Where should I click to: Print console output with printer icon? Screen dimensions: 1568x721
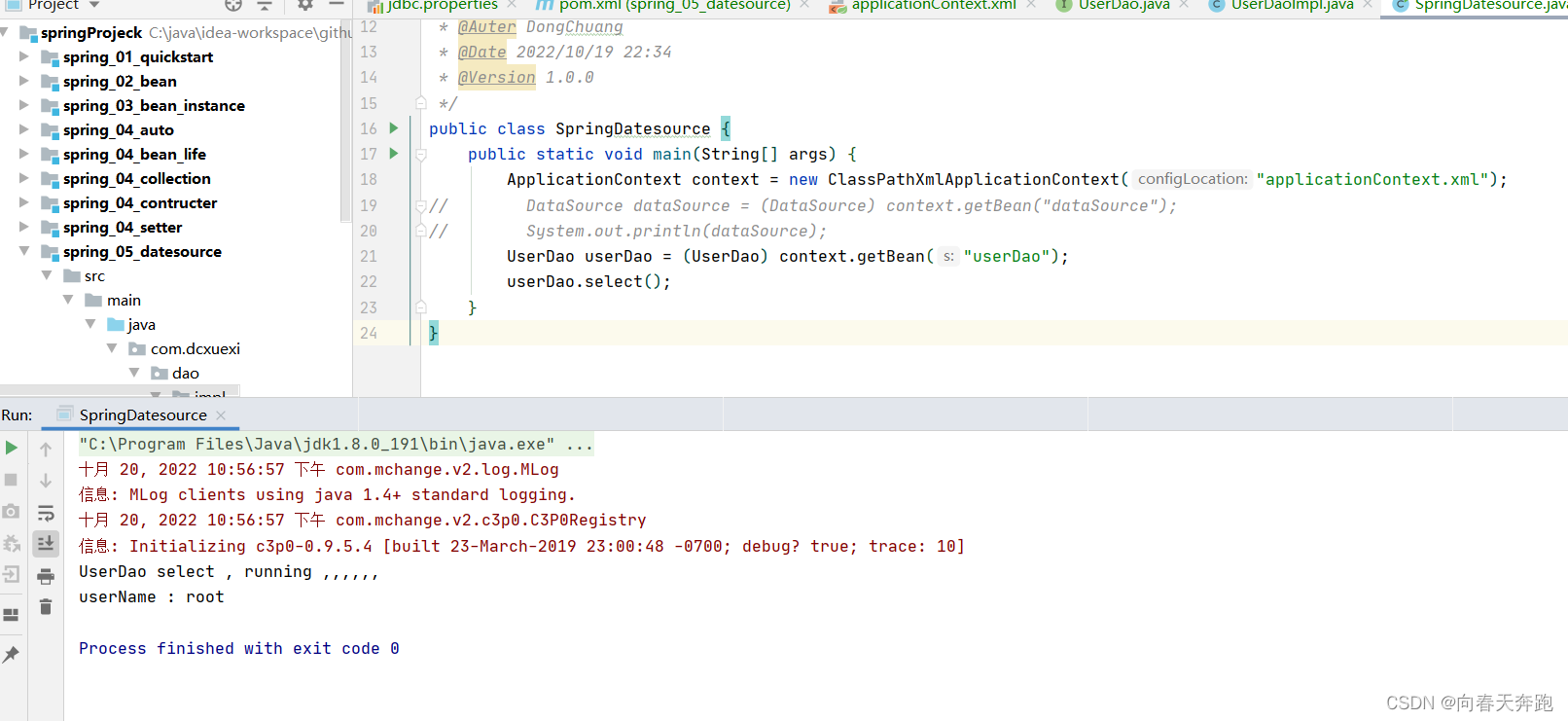(46, 577)
